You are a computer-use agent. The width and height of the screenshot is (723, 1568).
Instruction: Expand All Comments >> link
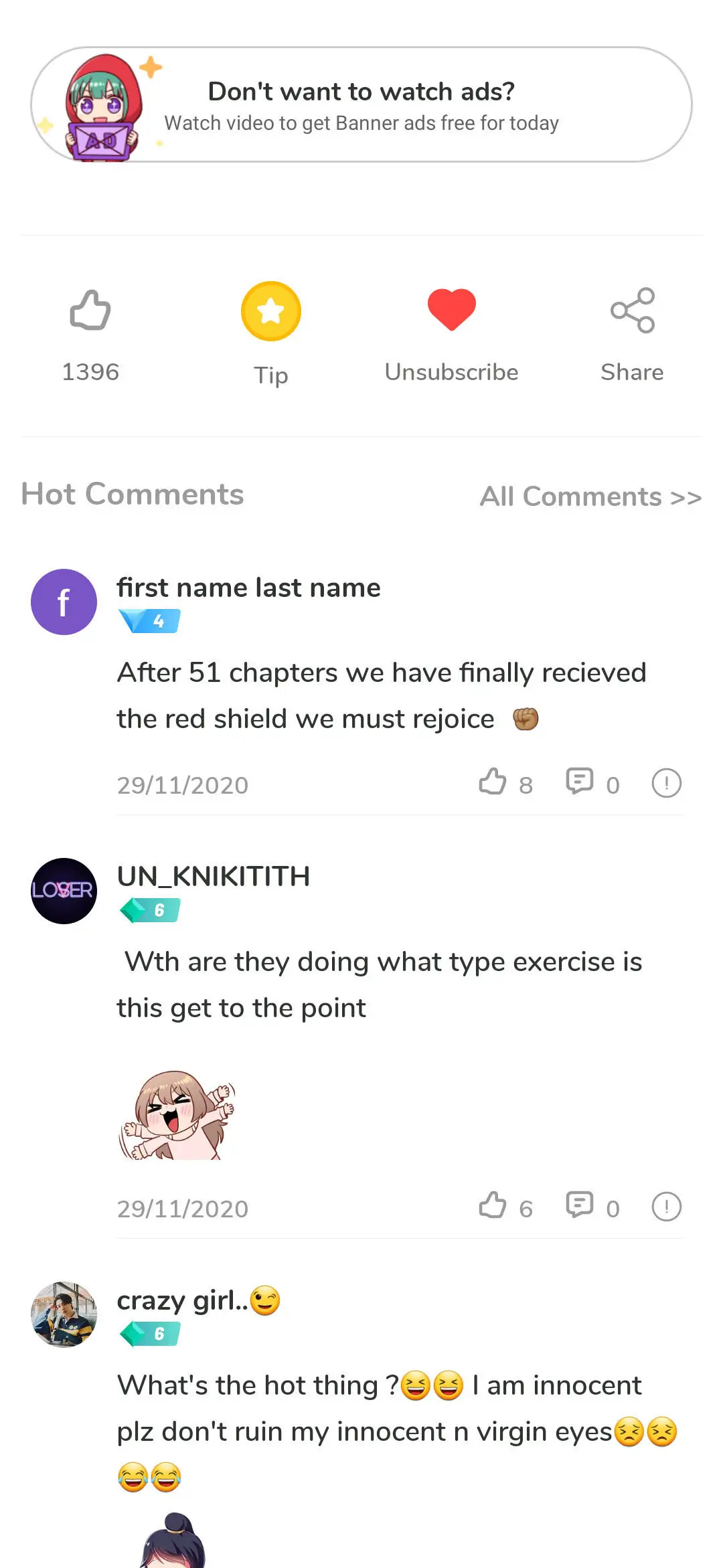coord(591,497)
